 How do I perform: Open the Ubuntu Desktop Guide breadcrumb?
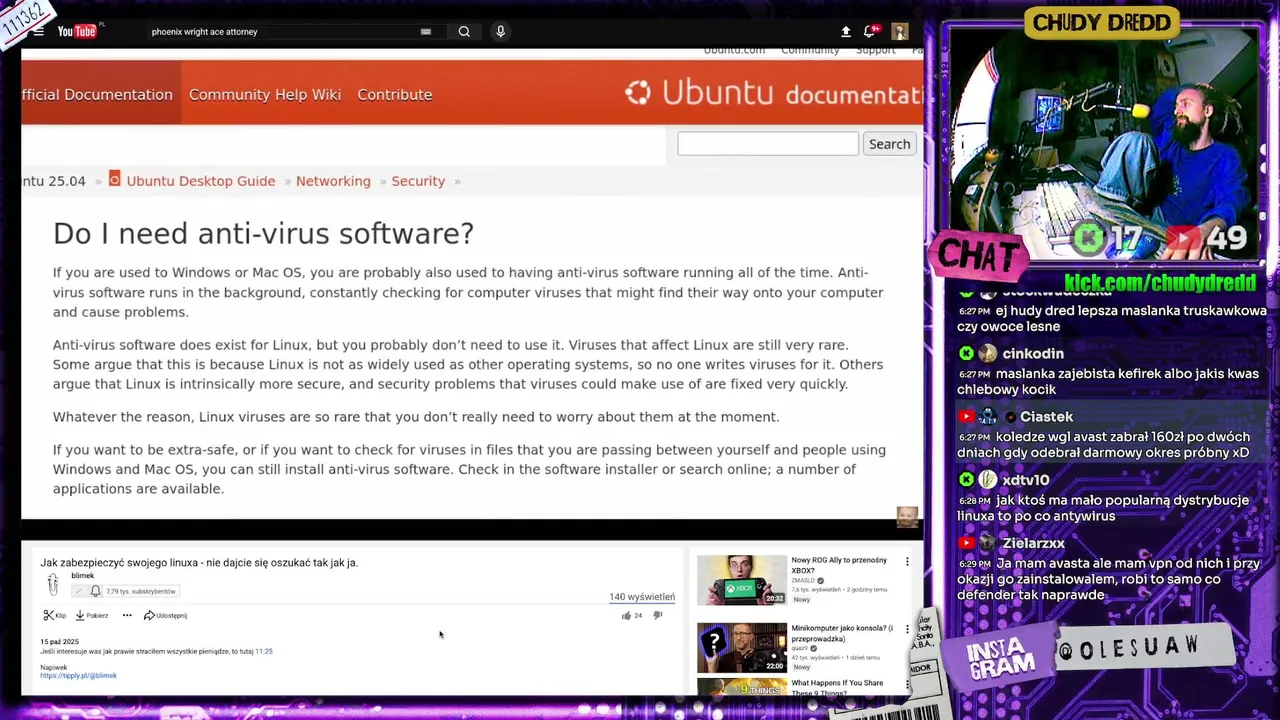(200, 181)
